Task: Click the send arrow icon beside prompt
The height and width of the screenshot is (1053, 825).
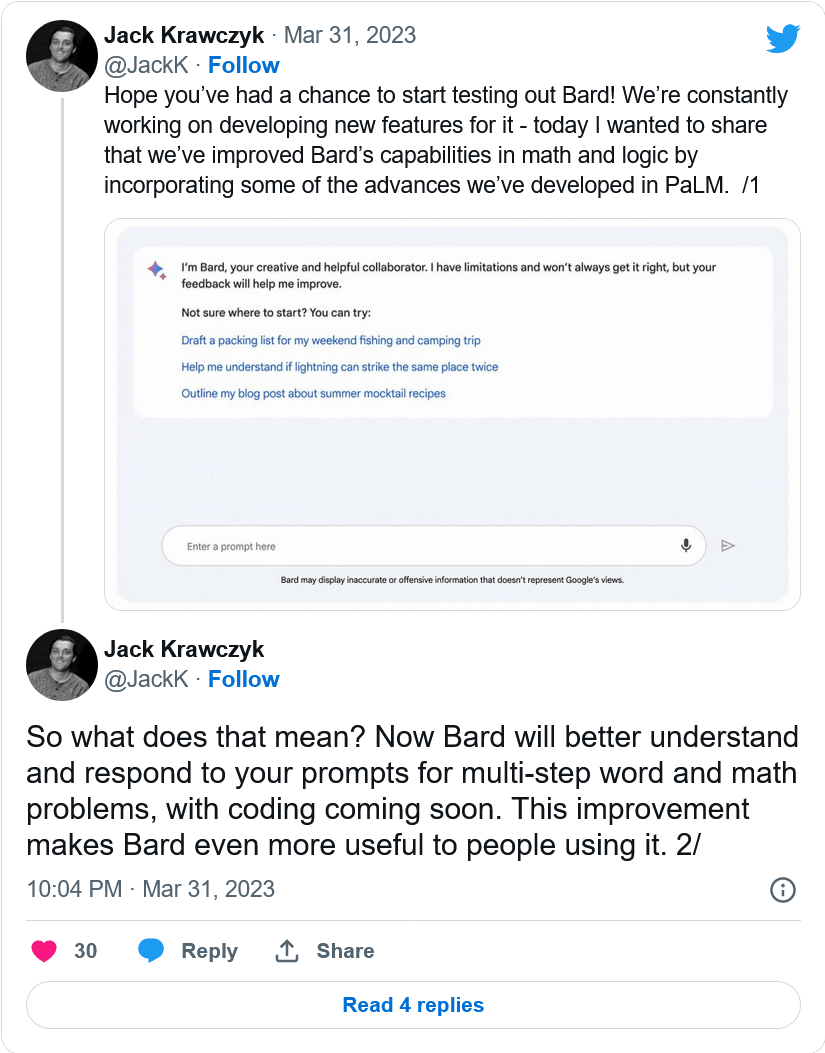Action: 728,545
